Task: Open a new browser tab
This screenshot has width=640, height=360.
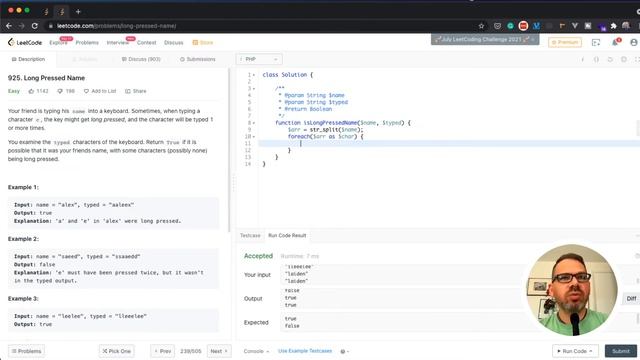Action: click(78, 11)
